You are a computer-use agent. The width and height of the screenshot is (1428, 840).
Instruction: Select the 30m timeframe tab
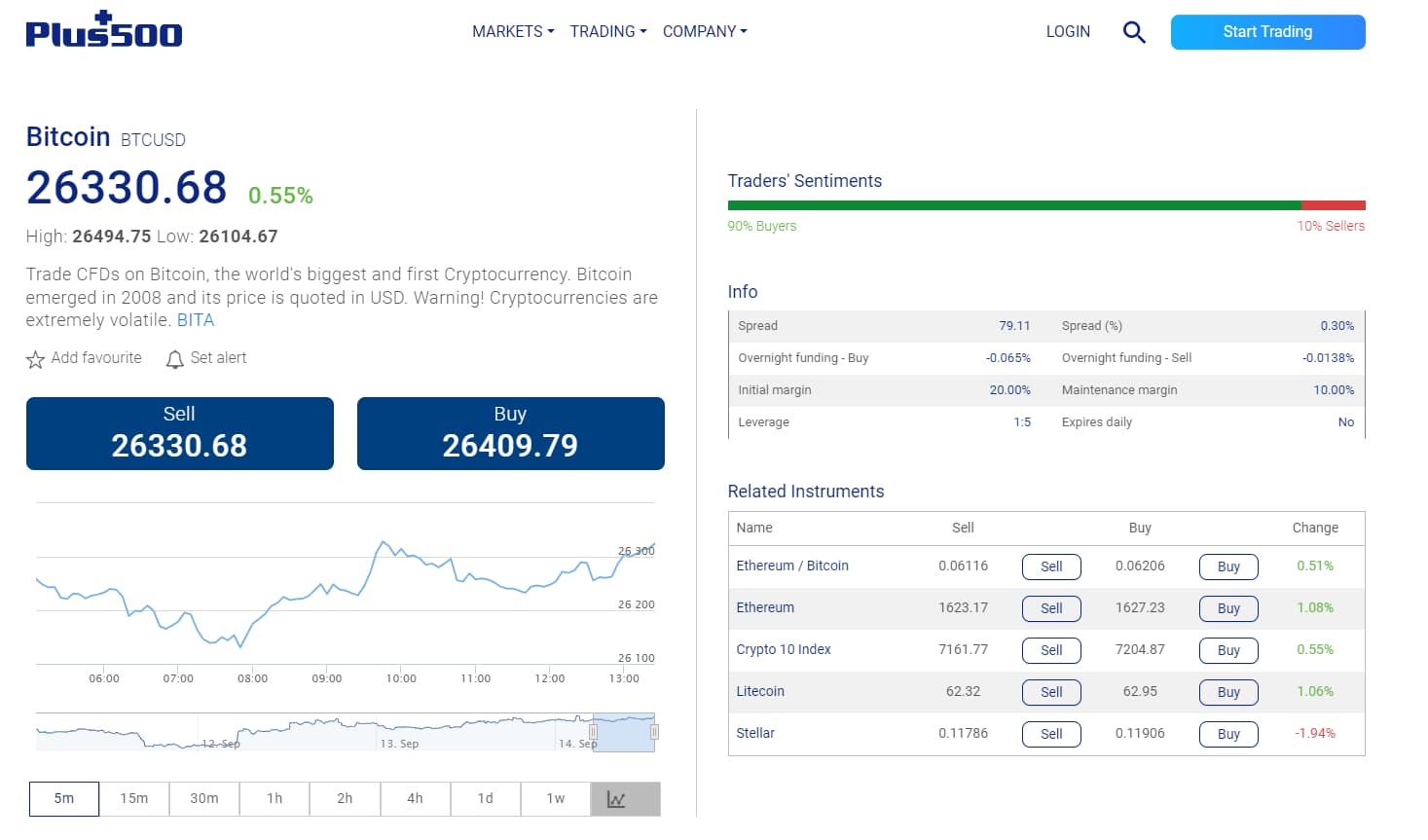click(x=204, y=799)
